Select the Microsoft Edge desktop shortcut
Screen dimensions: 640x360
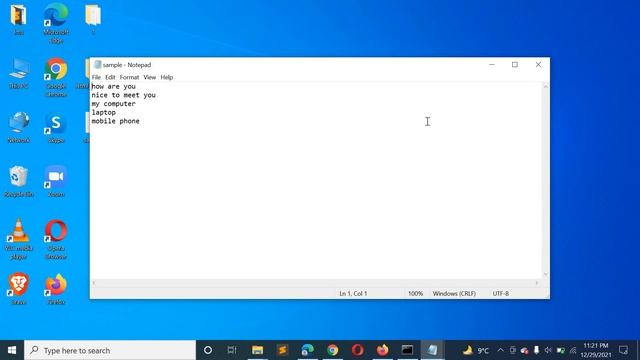[56, 24]
